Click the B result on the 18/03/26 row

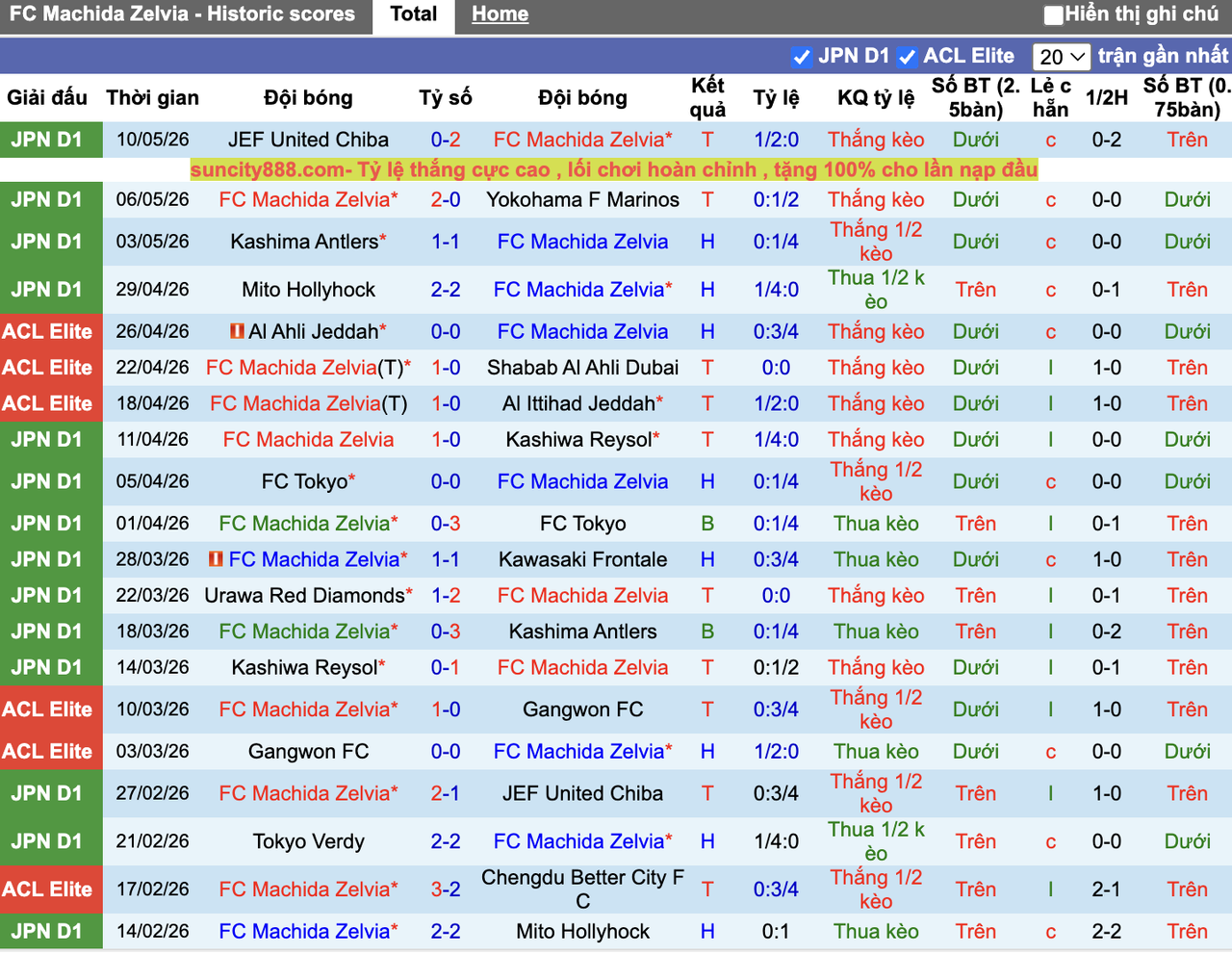(x=707, y=631)
